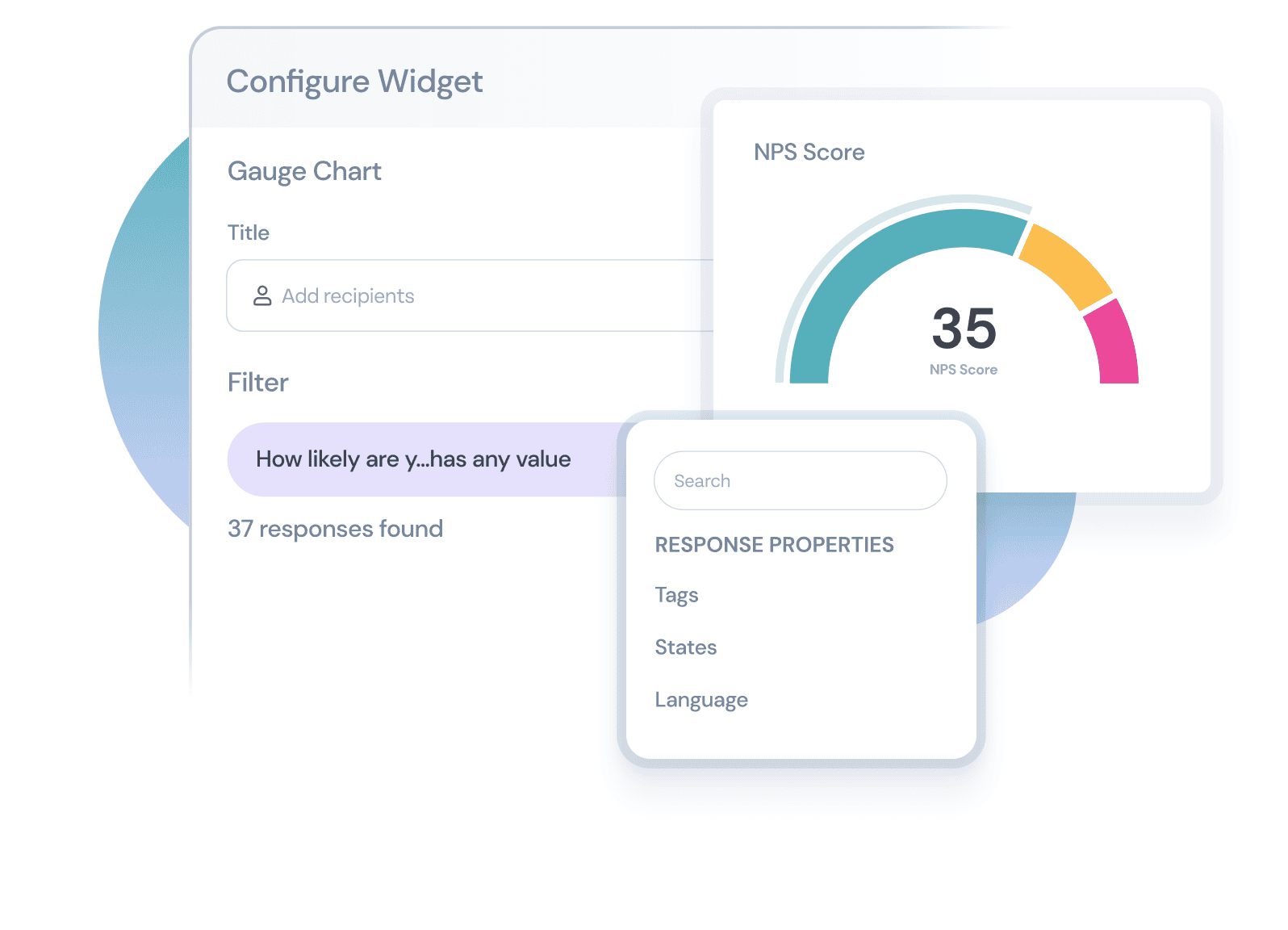Click the Gauge Chart heading
This screenshot has width=1288, height=930.
pos(304,171)
